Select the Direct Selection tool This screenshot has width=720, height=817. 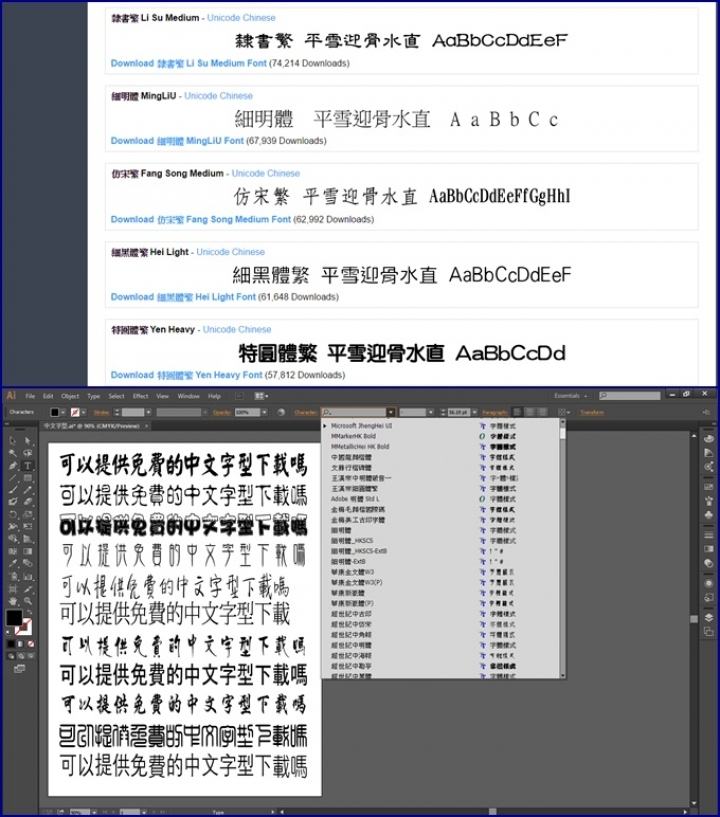[x=28, y=440]
